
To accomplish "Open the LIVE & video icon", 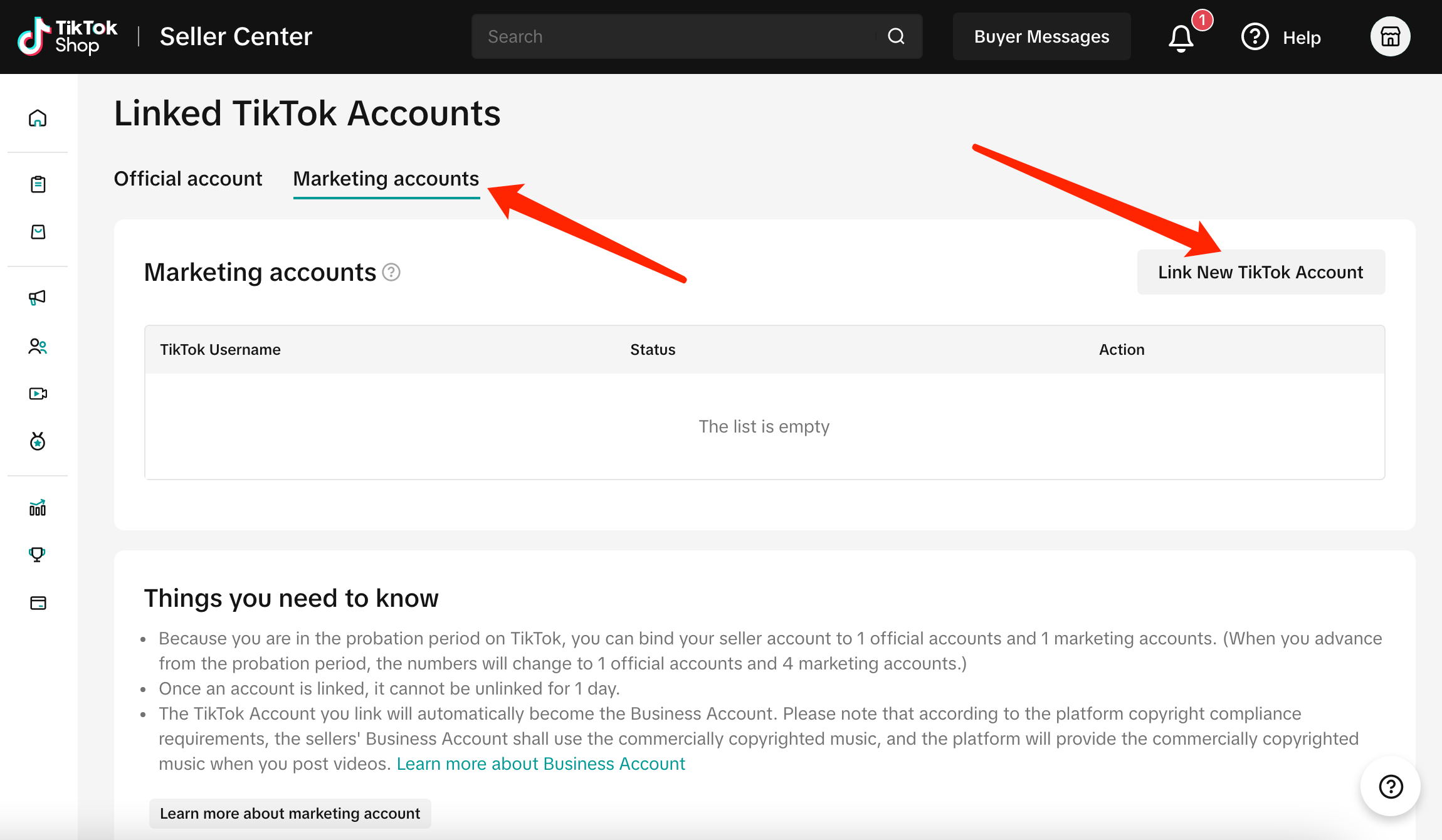I will pyautogui.click(x=38, y=394).
